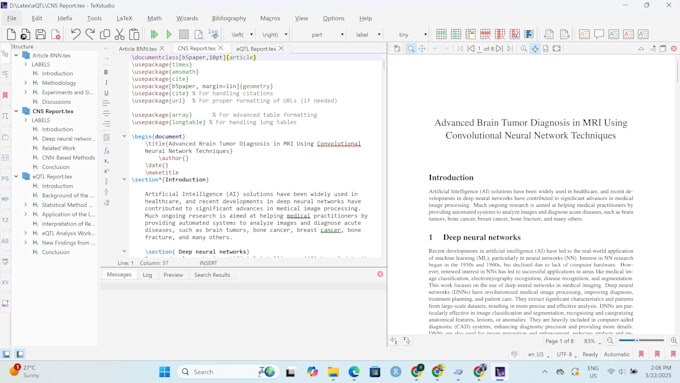Collapse the Article BNN.tex tree node

point(16,56)
